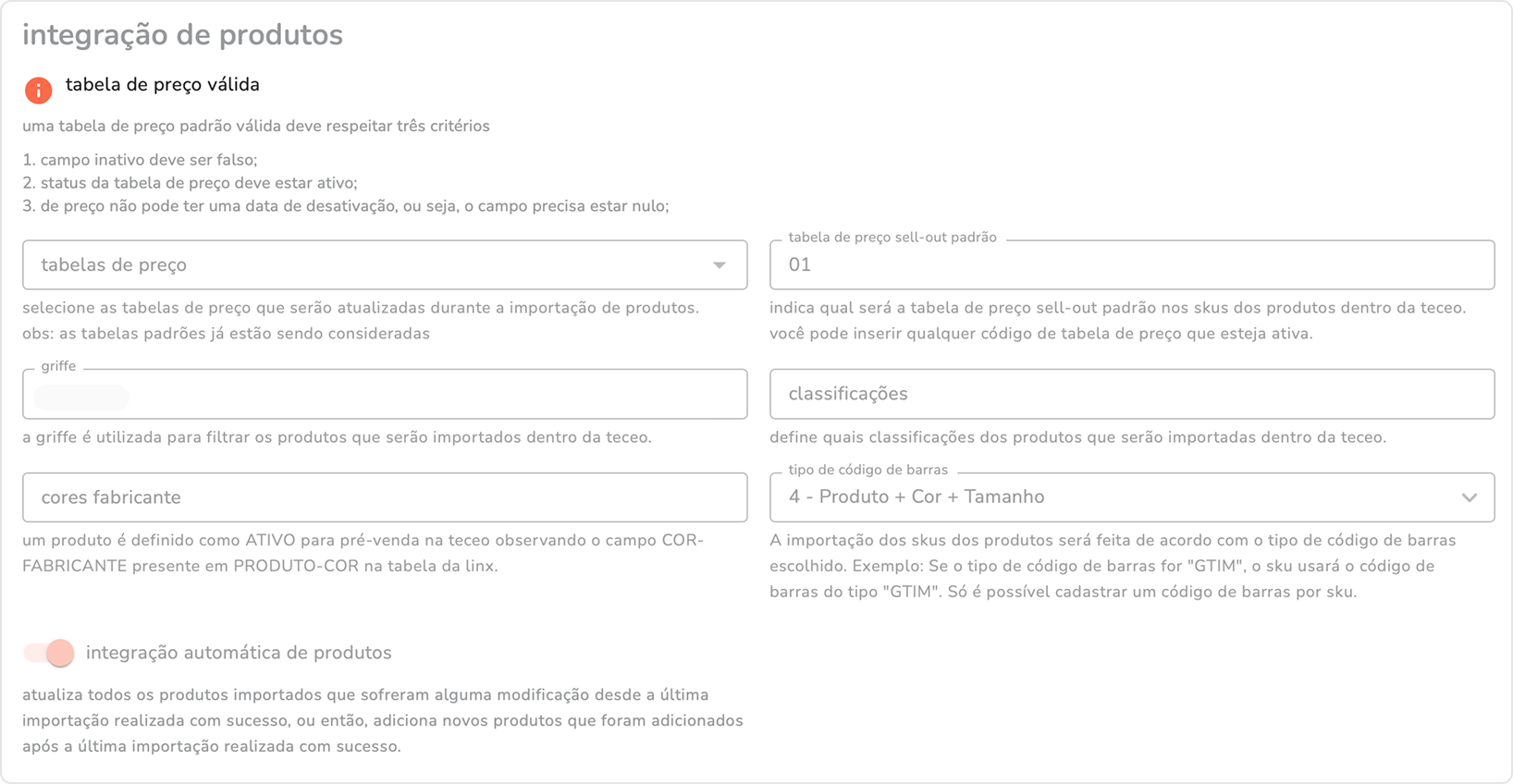
Task: Click the orange info icon
Action: pos(38,90)
